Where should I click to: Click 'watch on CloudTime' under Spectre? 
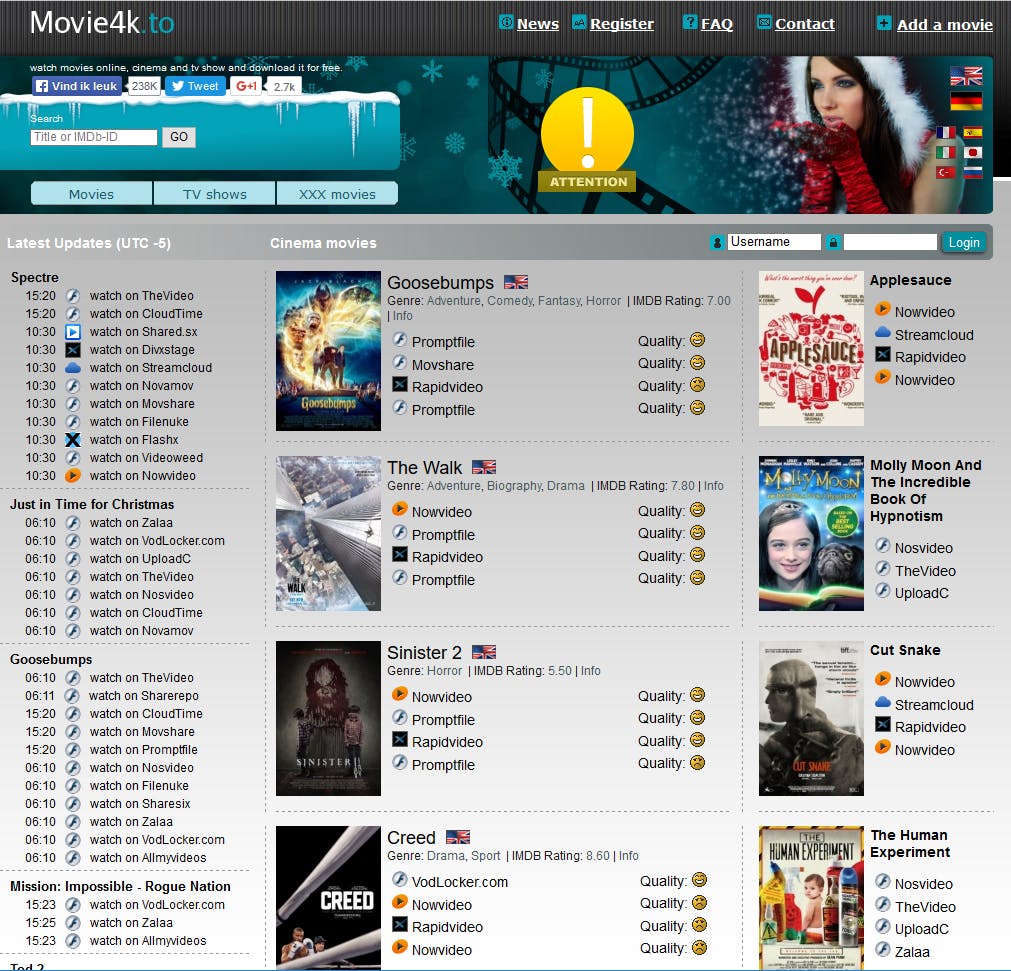[146, 314]
